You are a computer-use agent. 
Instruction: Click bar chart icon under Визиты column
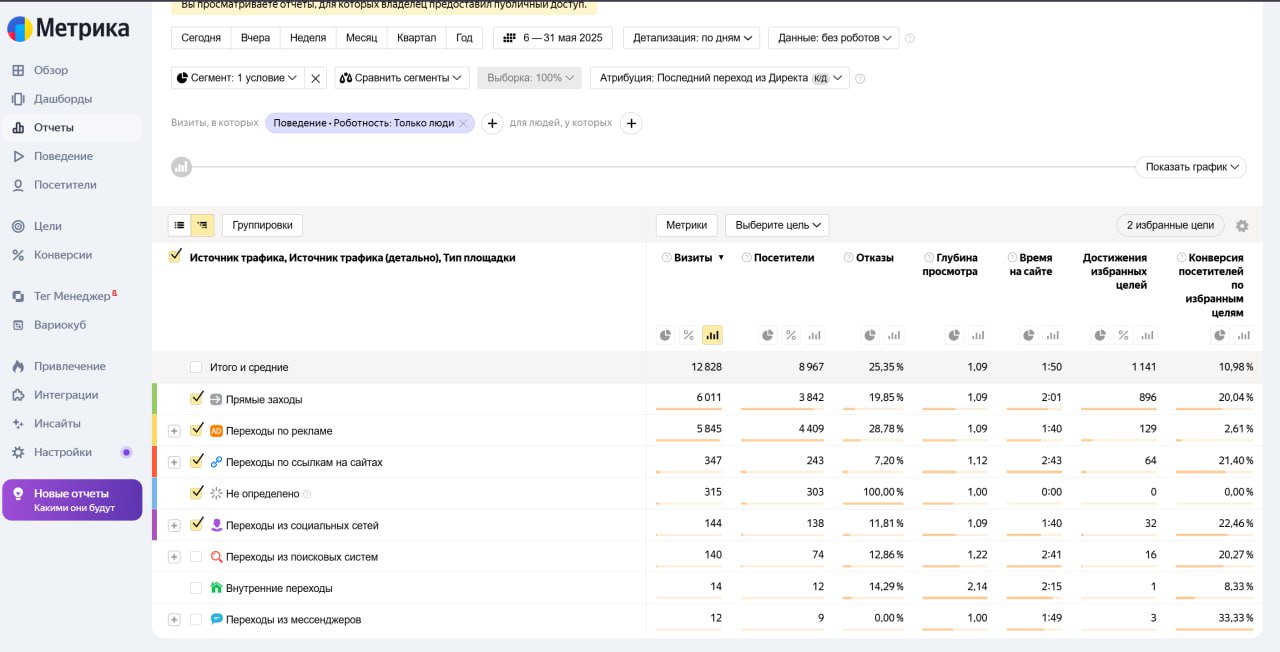[x=712, y=335]
